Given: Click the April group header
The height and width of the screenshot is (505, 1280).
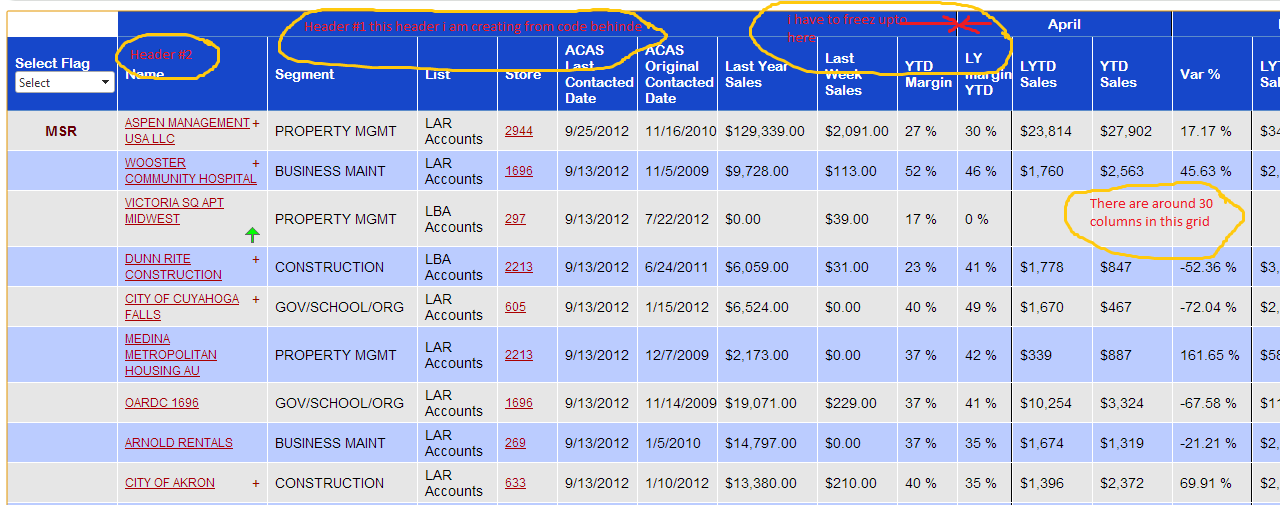Looking at the screenshot, I should [x=1064, y=24].
